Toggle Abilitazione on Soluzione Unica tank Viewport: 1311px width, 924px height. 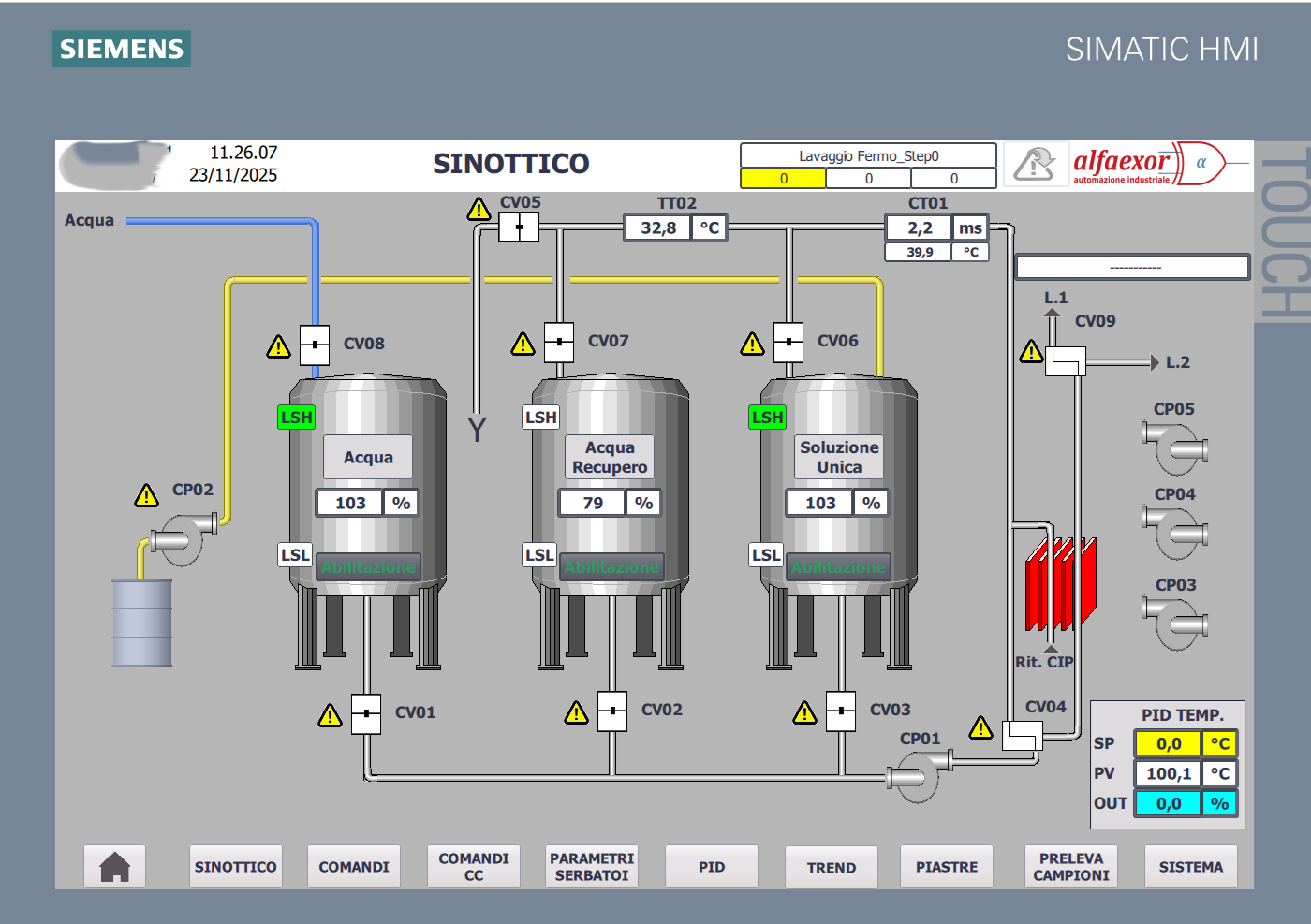tap(838, 567)
